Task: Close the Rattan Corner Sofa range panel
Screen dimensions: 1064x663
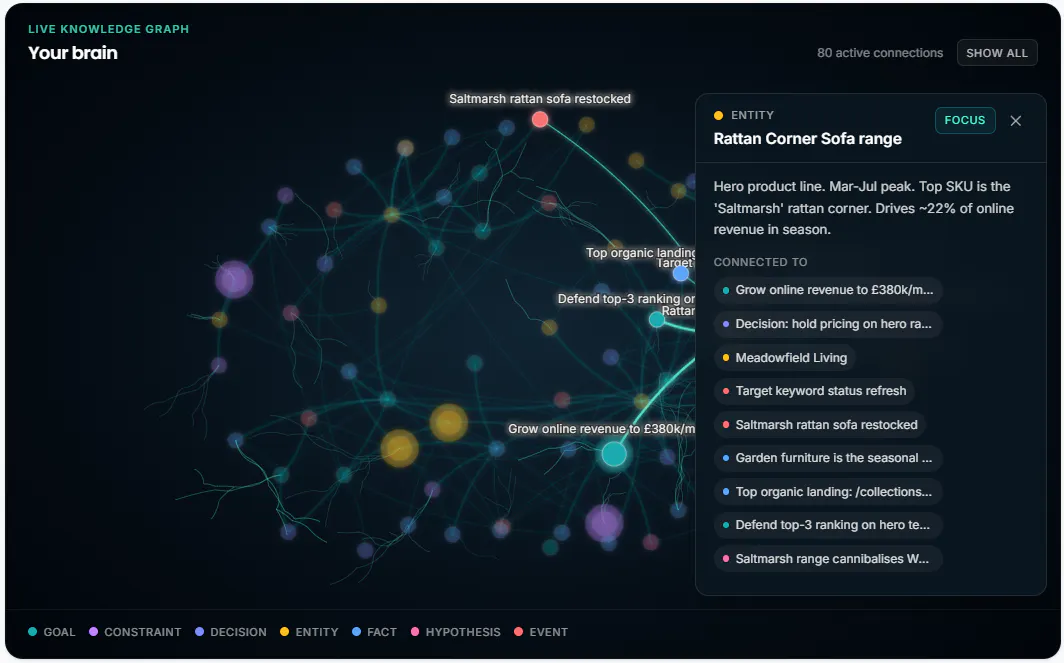Action: pyautogui.click(x=1015, y=121)
